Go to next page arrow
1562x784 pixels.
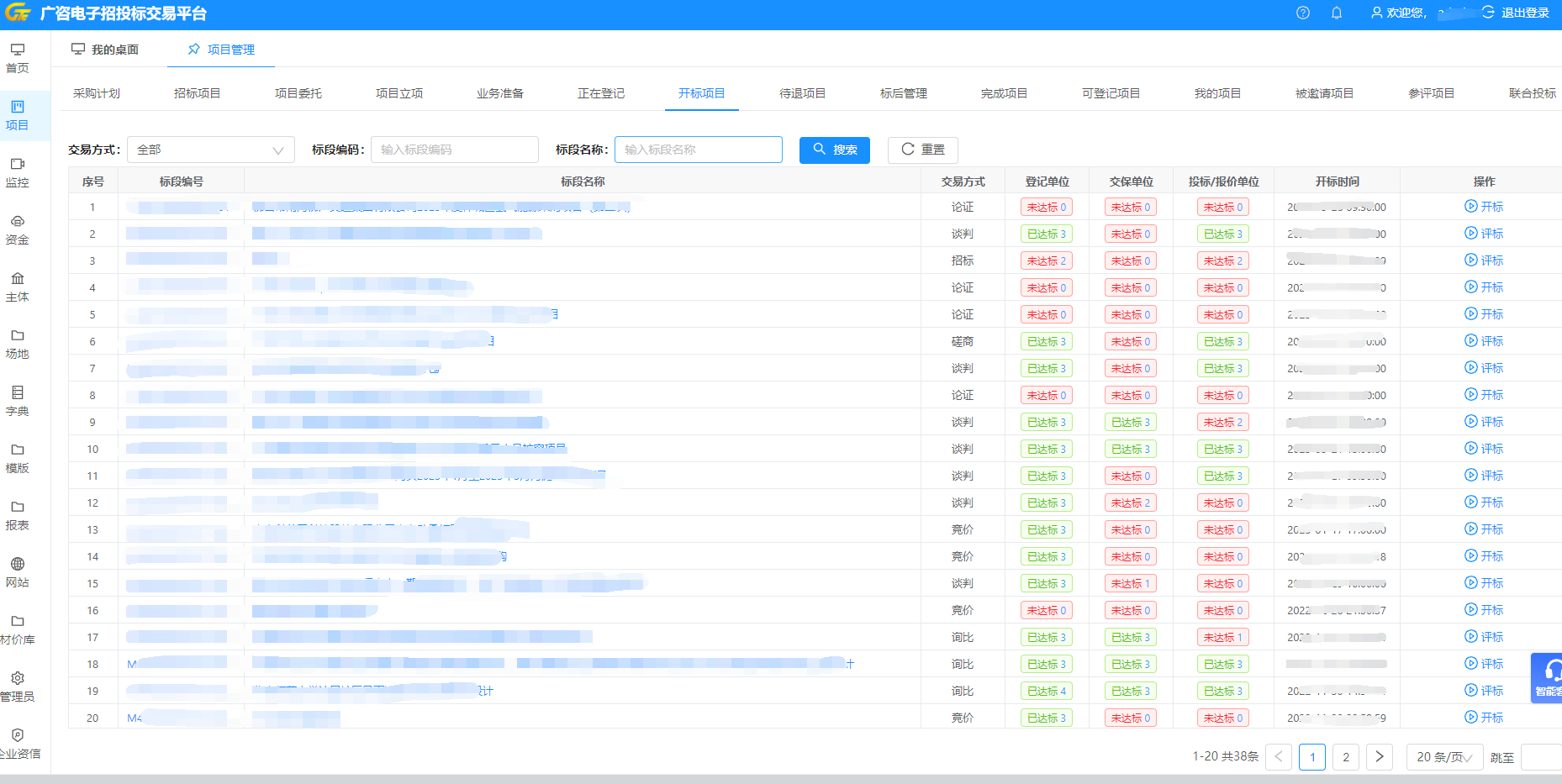tap(1380, 757)
